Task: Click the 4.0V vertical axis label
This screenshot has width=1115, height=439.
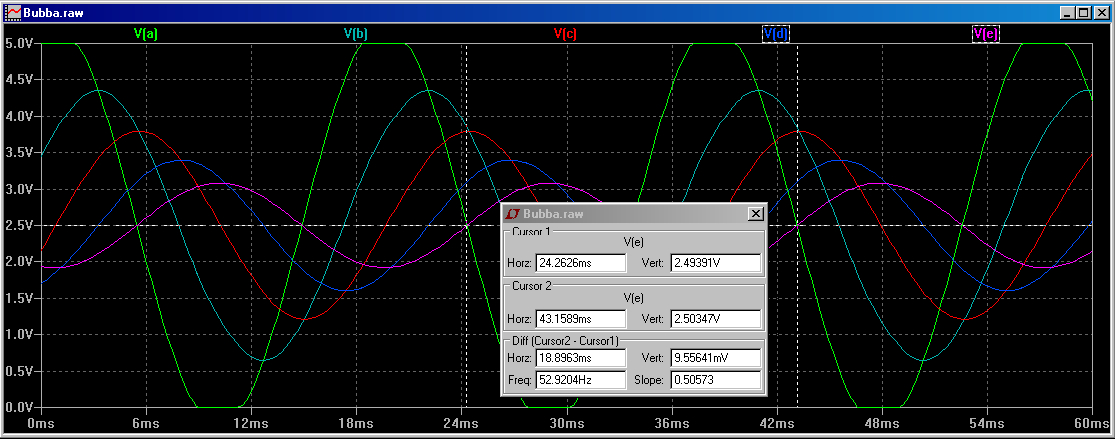Action: pyautogui.click(x=20, y=116)
